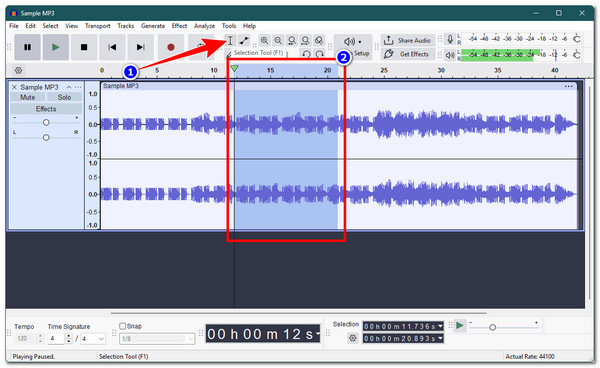The height and width of the screenshot is (368, 600).
Task: Click the Zoom In magnifier icon
Action: pyautogui.click(x=264, y=40)
